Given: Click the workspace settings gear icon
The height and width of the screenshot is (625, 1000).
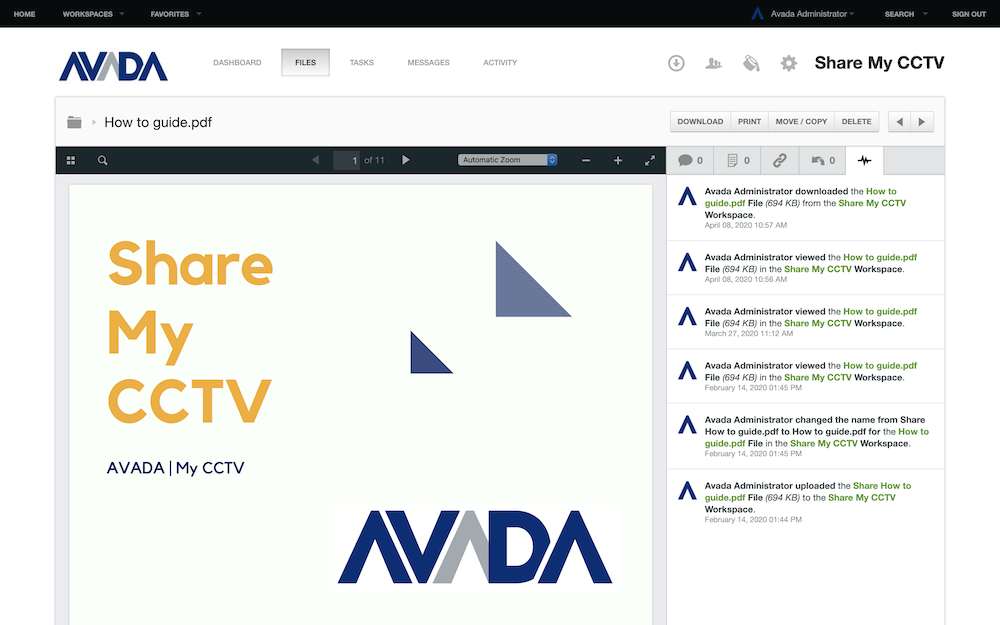Looking at the screenshot, I should (789, 63).
